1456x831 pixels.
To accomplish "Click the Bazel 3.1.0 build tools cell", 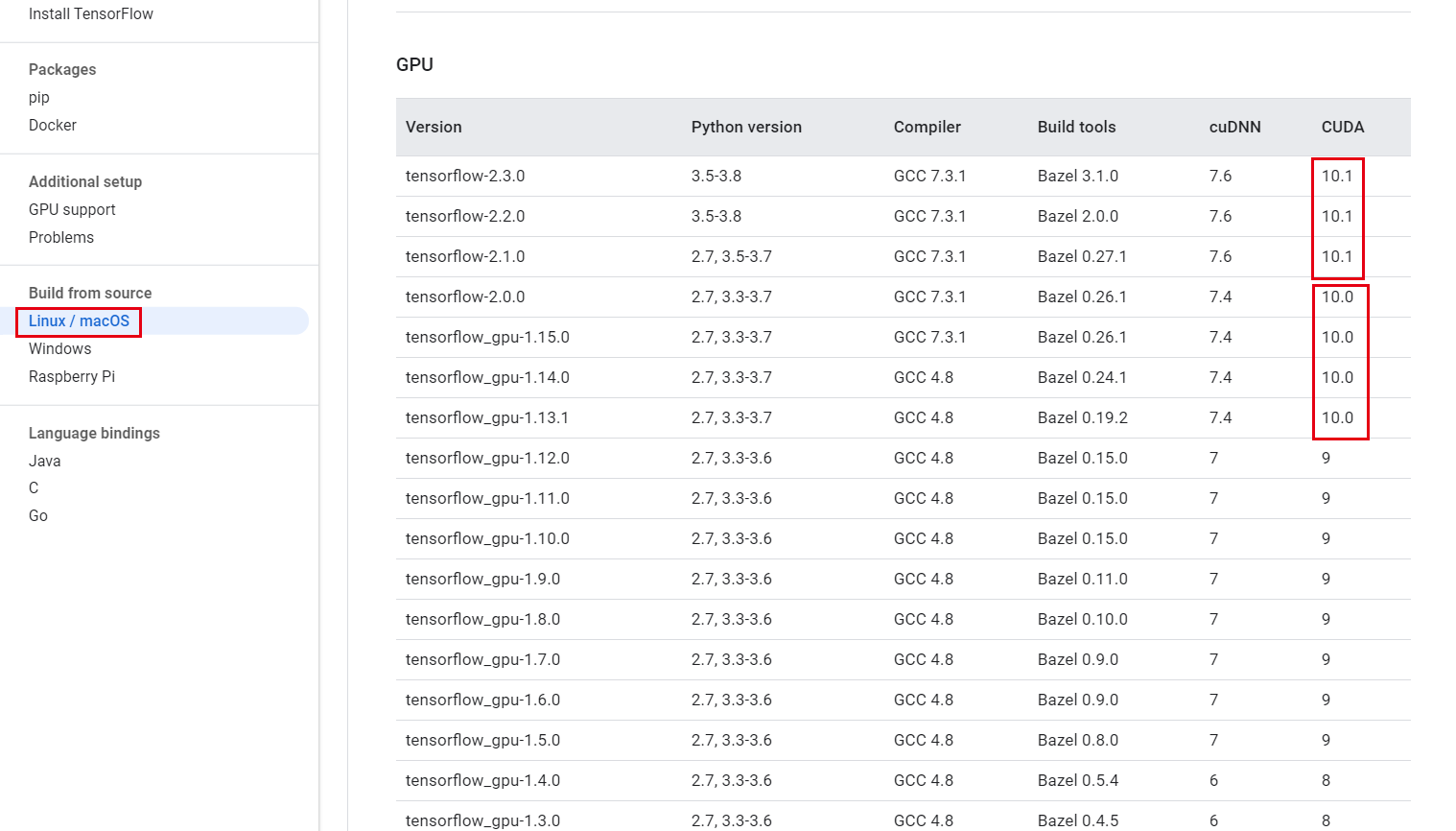I will [1078, 177].
